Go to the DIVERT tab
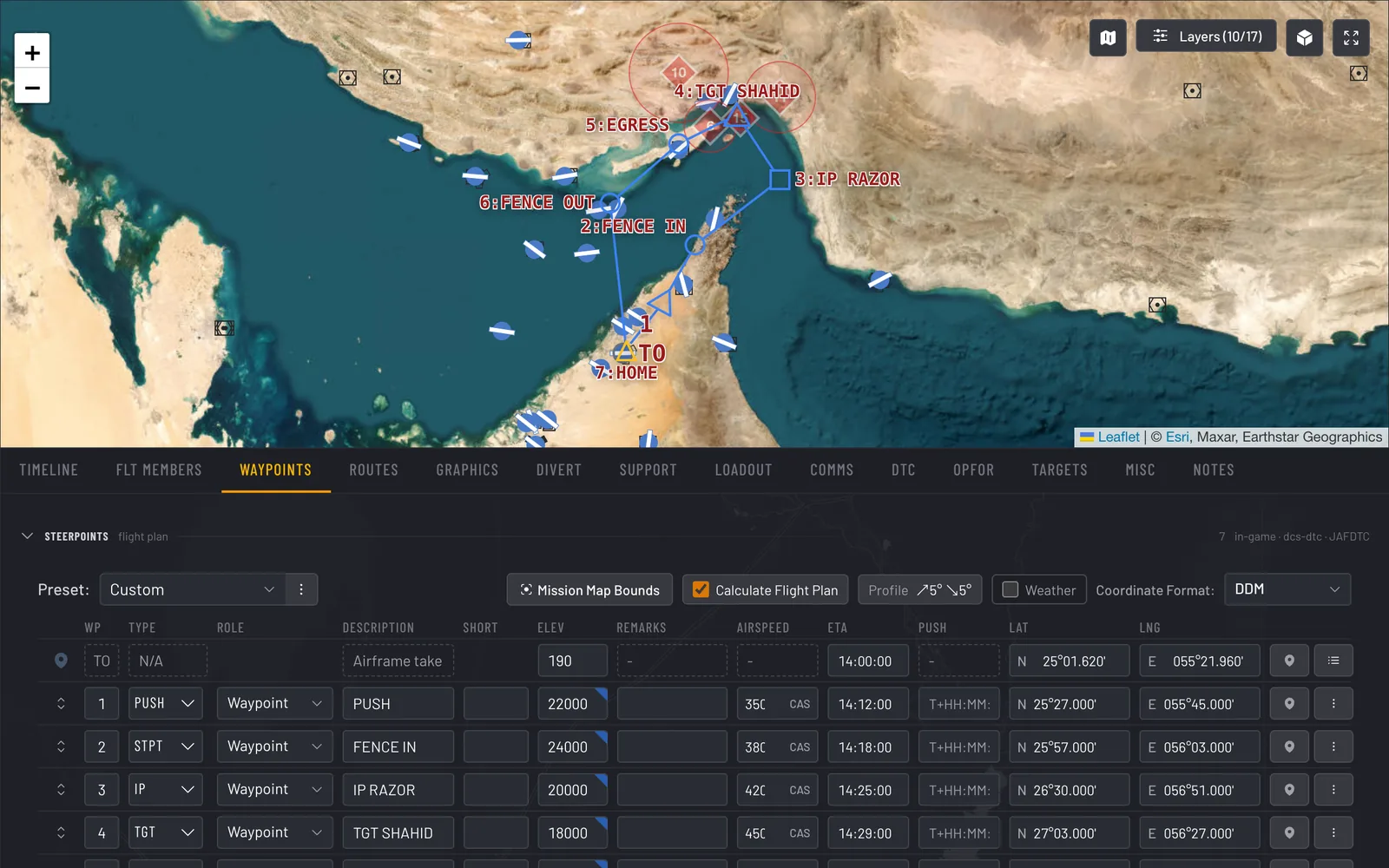This screenshot has height=868, width=1389. pyautogui.click(x=558, y=470)
